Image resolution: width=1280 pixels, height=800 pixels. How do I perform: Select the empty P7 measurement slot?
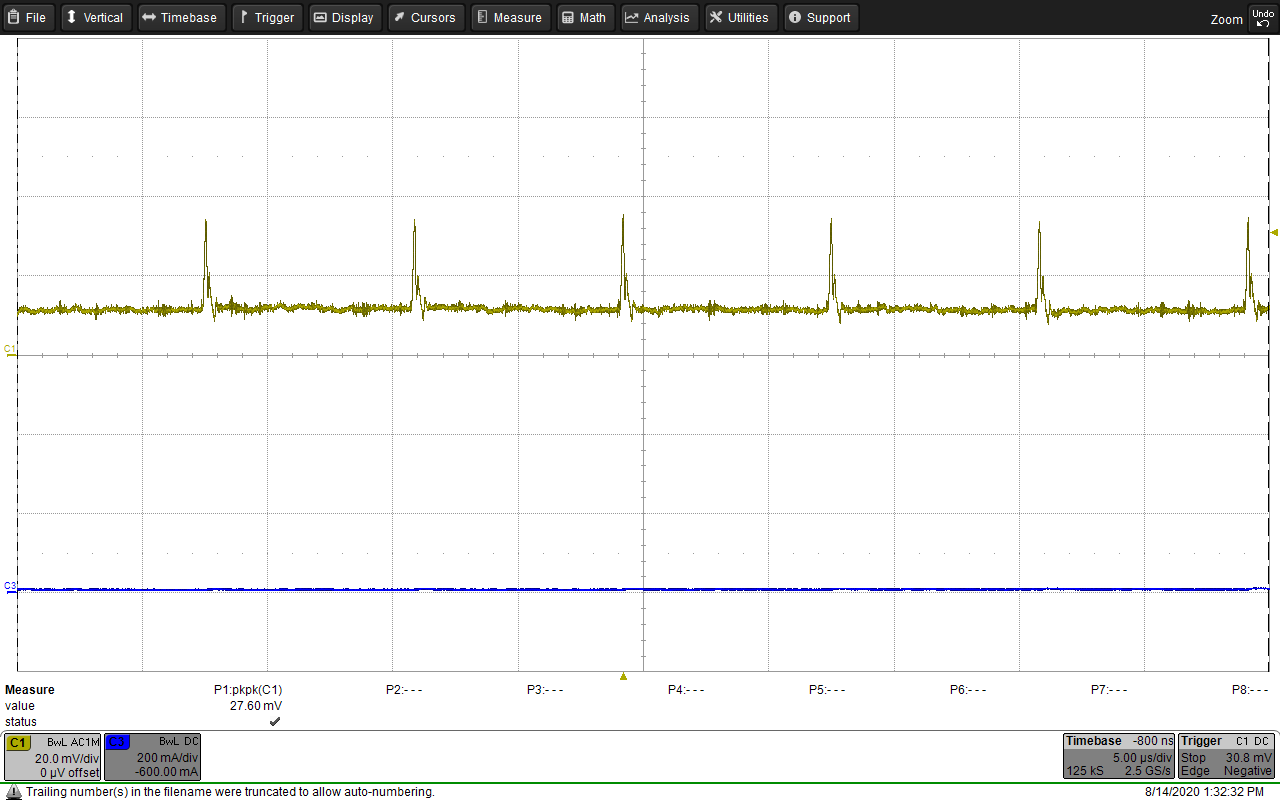pos(1109,690)
